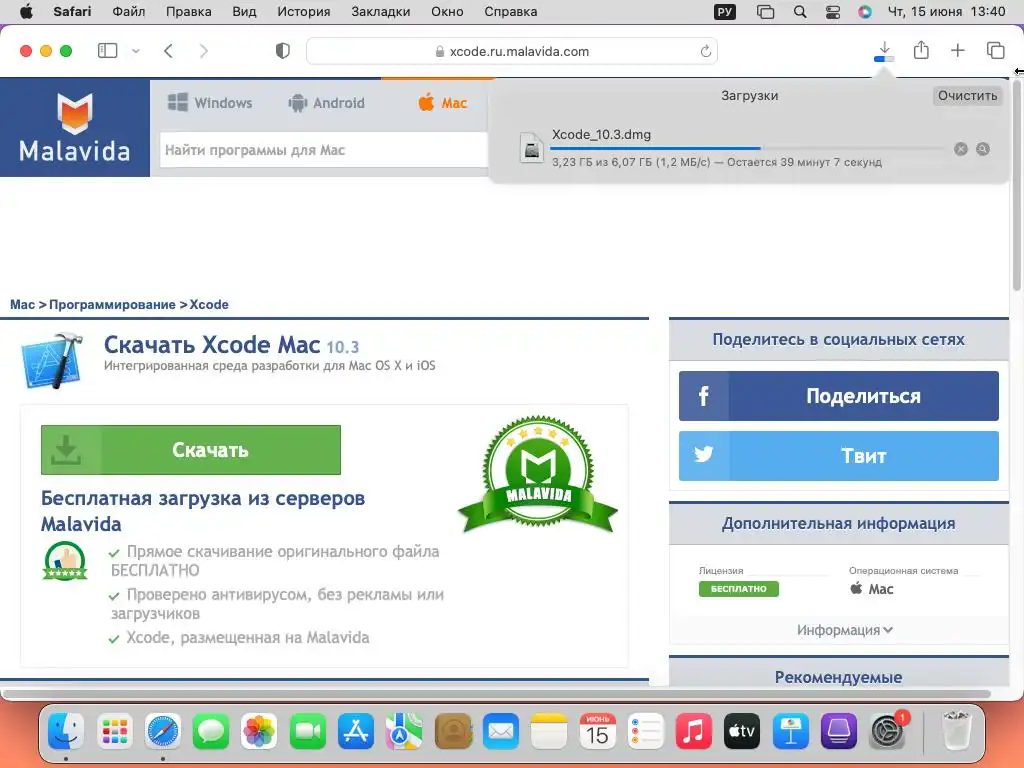1024x768 pixels.
Task: Open the Справка menu
Action: [511, 12]
